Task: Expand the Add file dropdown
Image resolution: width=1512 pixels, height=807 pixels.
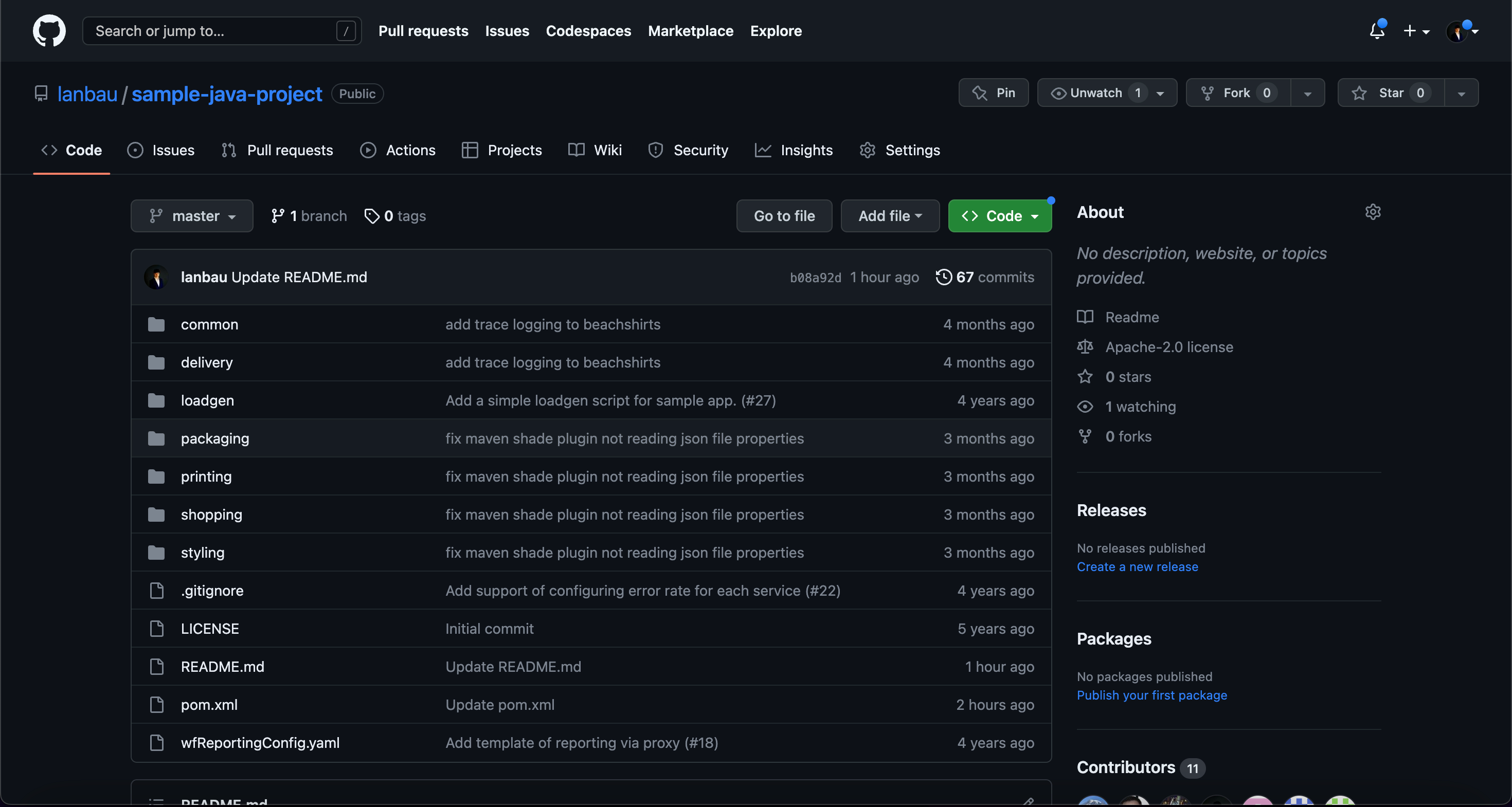Action: (890, 216)
